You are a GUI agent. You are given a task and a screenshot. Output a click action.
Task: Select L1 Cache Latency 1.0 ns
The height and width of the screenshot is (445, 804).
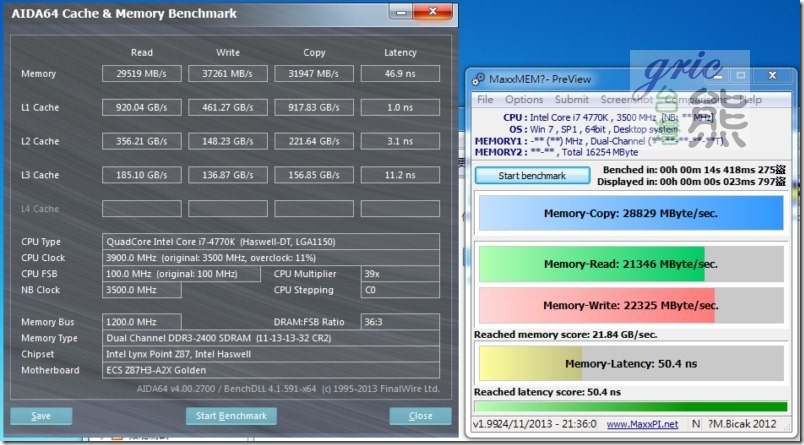click(400, 107)
